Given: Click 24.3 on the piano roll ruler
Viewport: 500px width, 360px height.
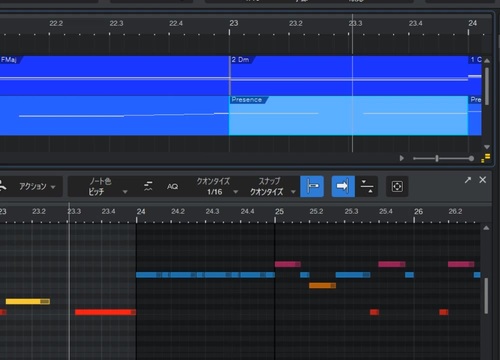Looking at the screenshot, I should [x=212, y=211].
